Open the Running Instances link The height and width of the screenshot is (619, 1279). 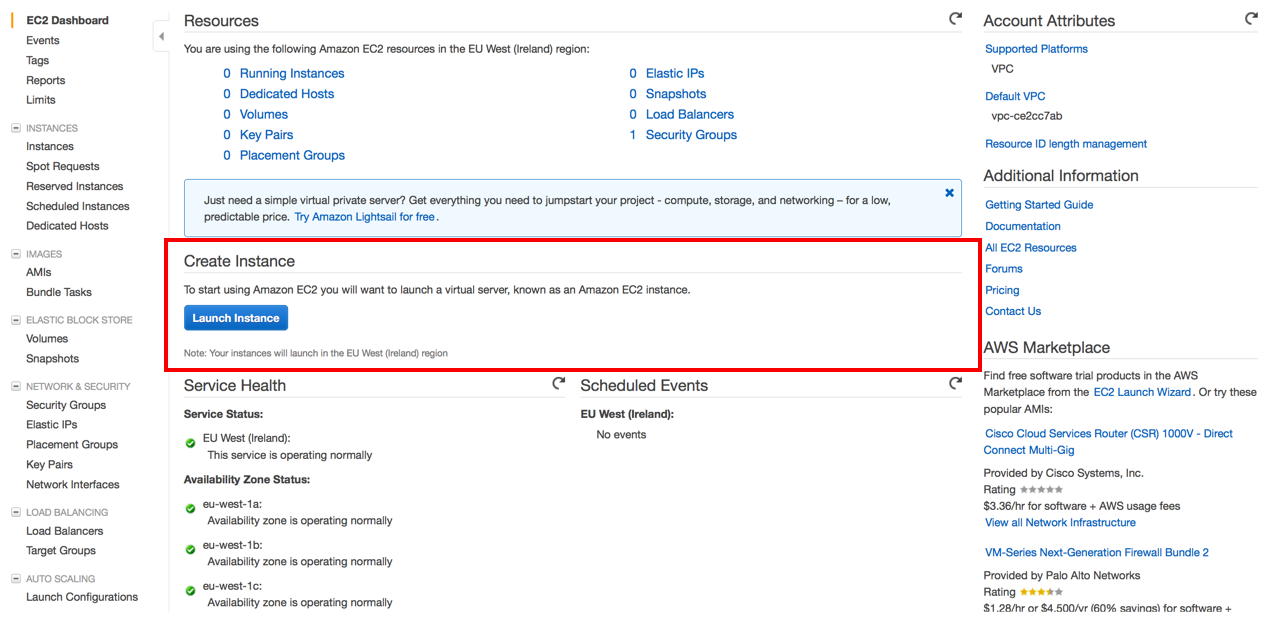[292, 73]
